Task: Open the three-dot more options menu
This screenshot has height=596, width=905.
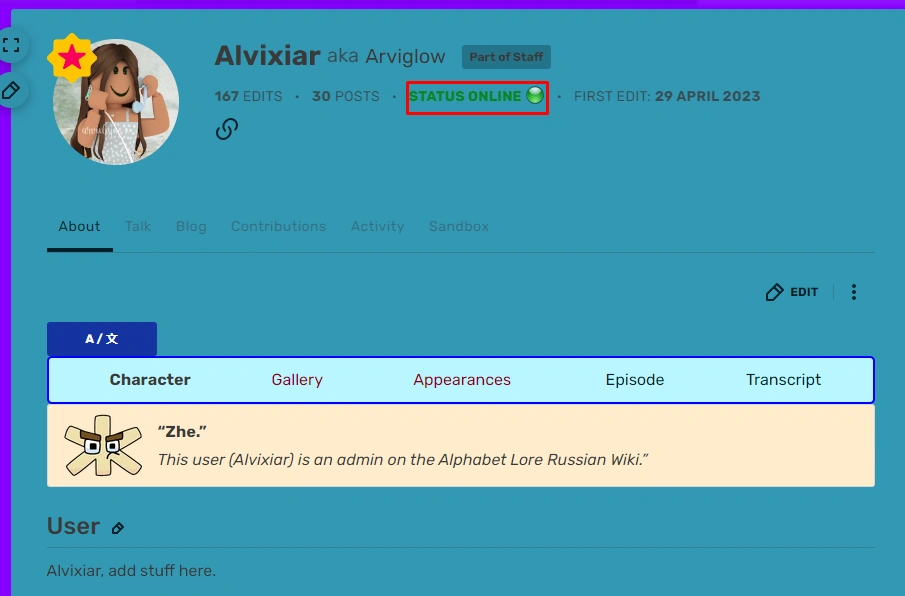Action: click(x=854, y=292)
